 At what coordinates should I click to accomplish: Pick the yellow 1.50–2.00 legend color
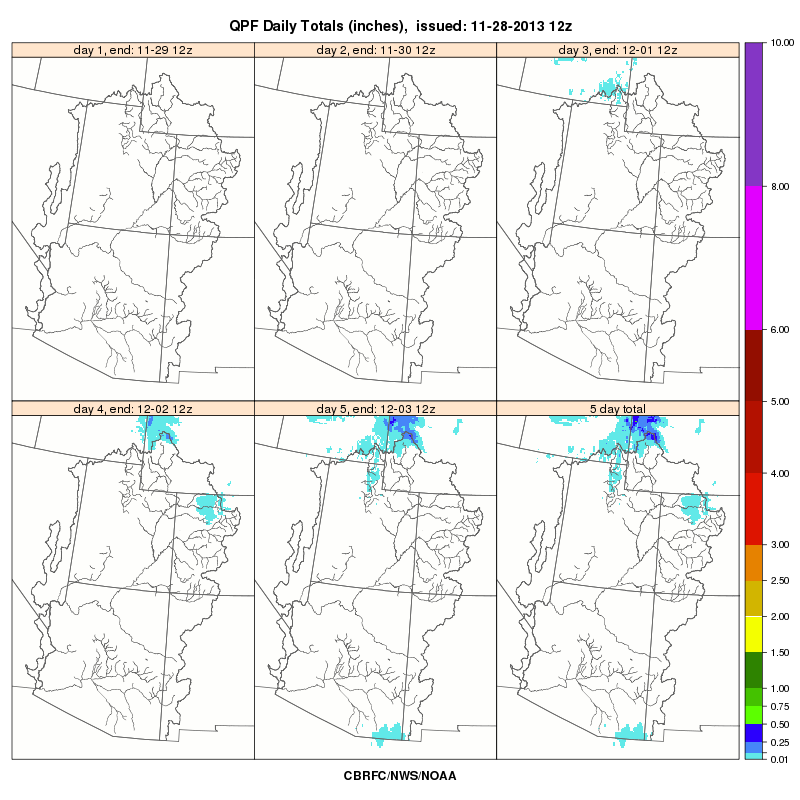click(754, 634)
